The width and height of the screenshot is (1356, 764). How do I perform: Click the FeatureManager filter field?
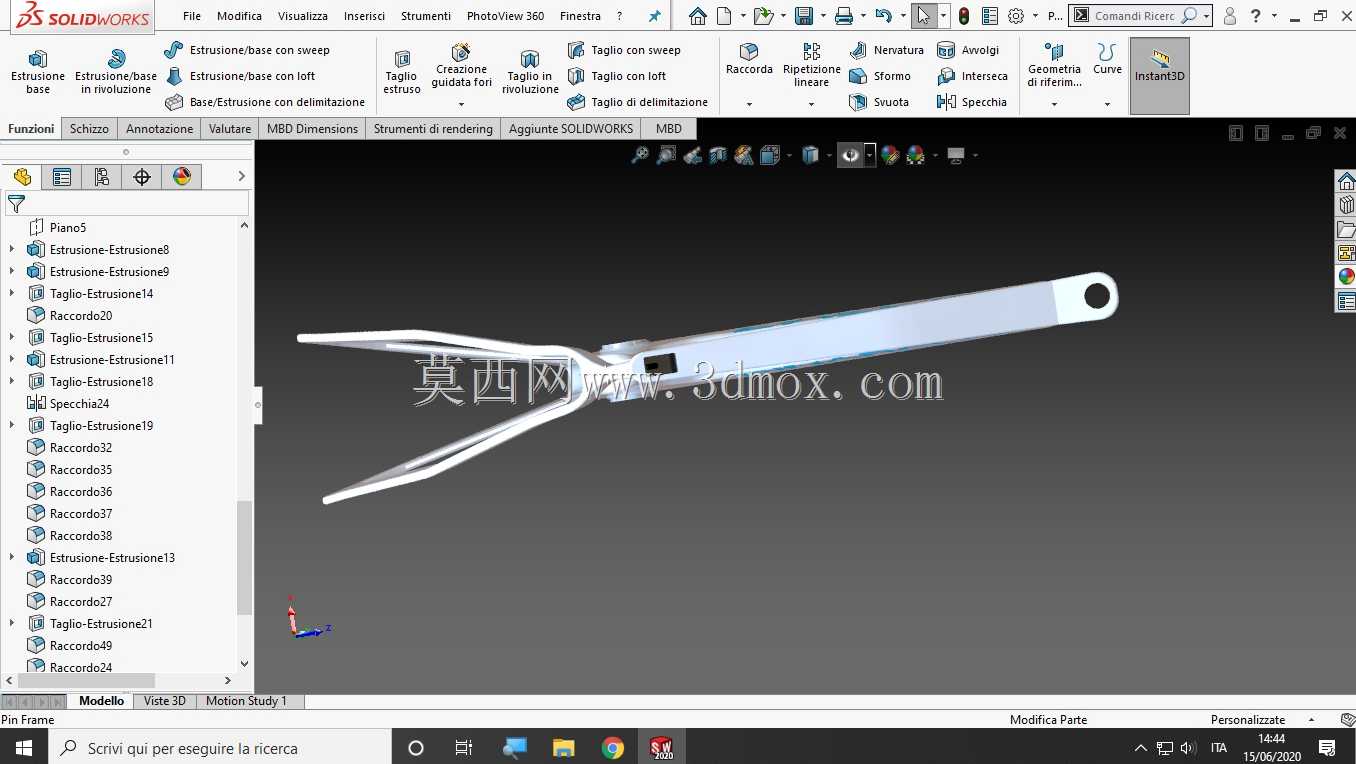tap(126, 204)
